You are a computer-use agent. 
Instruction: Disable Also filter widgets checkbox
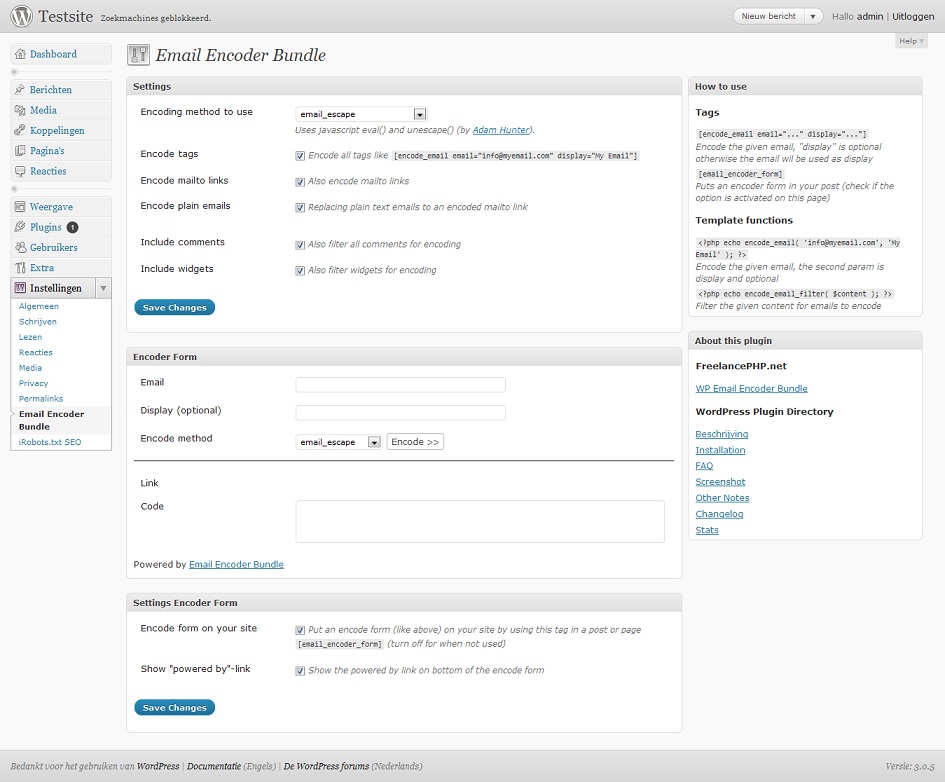(300, 271)
